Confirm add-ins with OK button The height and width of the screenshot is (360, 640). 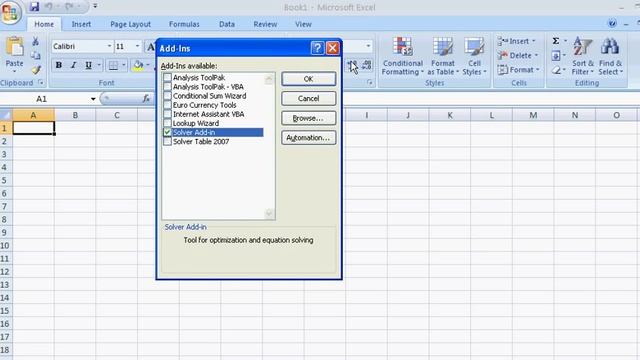[x=309, y=79]
